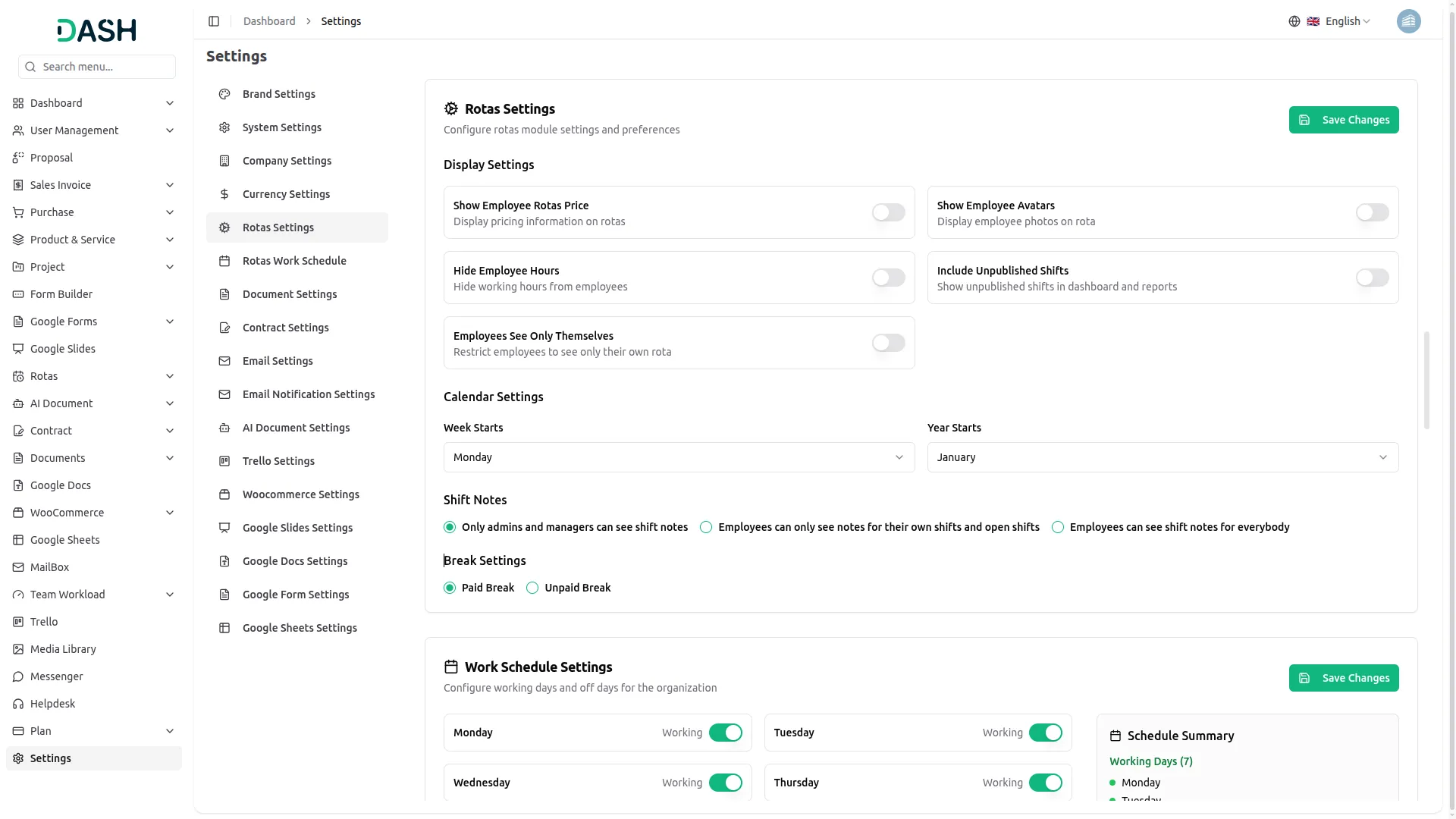Click the Currency Settings dollar icon
This screenshot has height=819, width=1456.
click(224, 194)
